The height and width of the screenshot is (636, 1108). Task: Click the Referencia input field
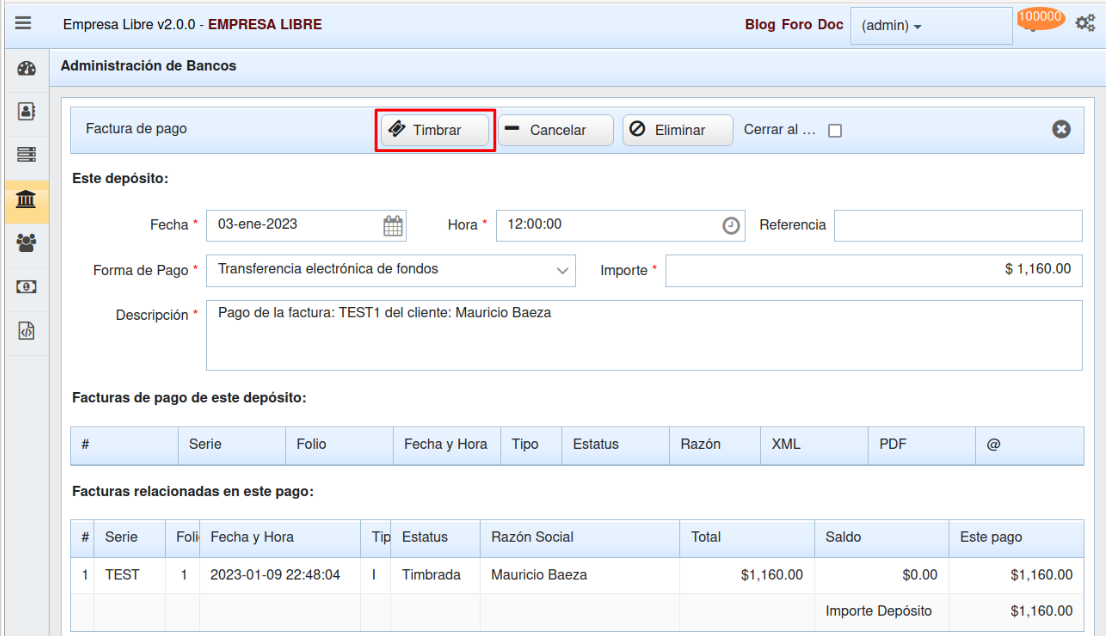click(x=958, y=226)
